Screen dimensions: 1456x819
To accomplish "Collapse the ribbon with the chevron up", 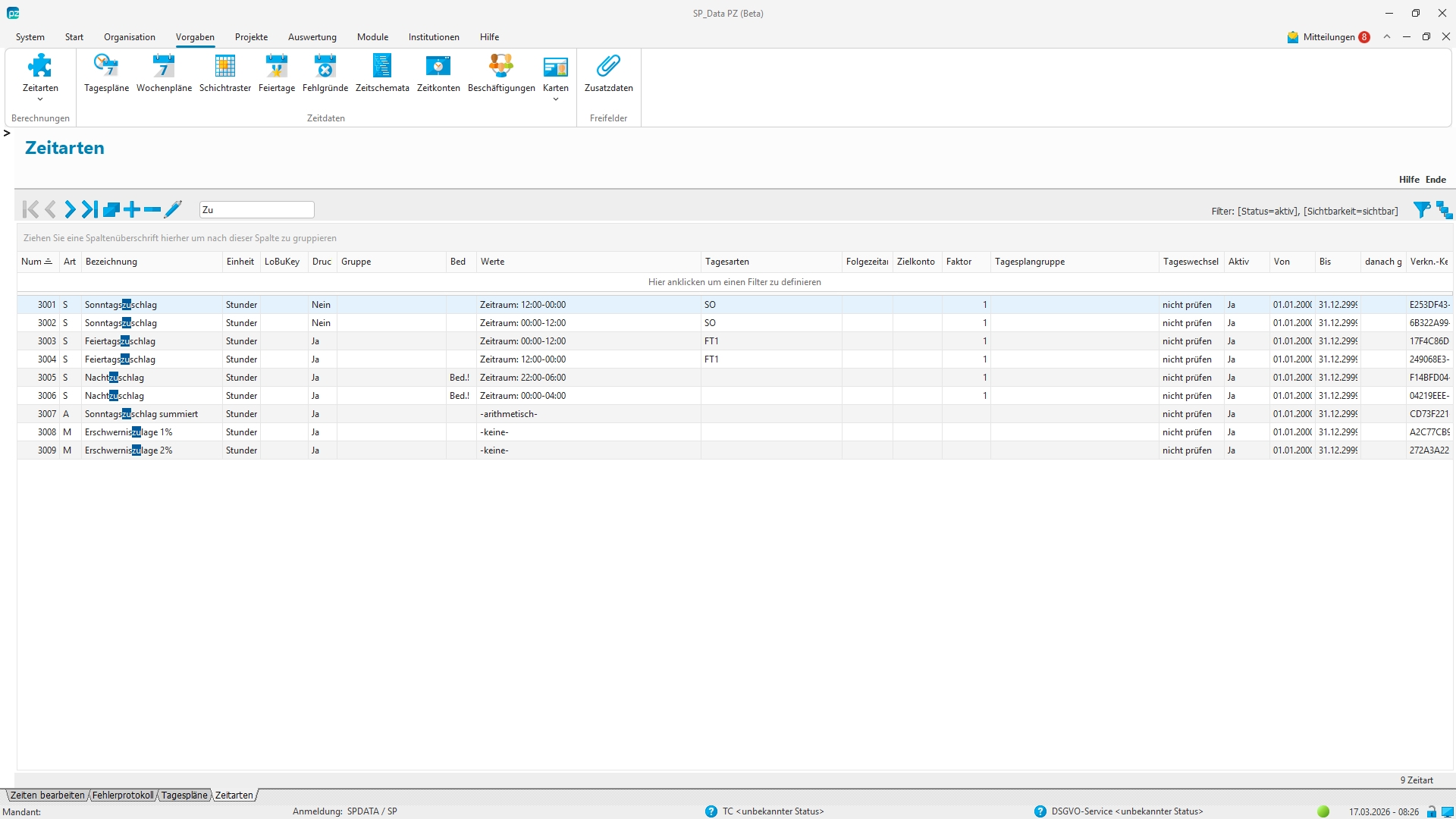I will (x=1387, y=36).
